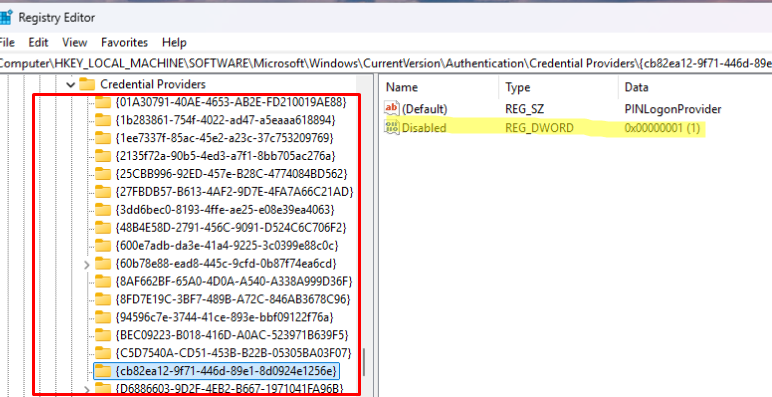Screen dimensions: 772x397
Task: Click folder icon of {94596c7e-3744-41ce-893e-bbf09122f76a}
Action: (103, 317)
